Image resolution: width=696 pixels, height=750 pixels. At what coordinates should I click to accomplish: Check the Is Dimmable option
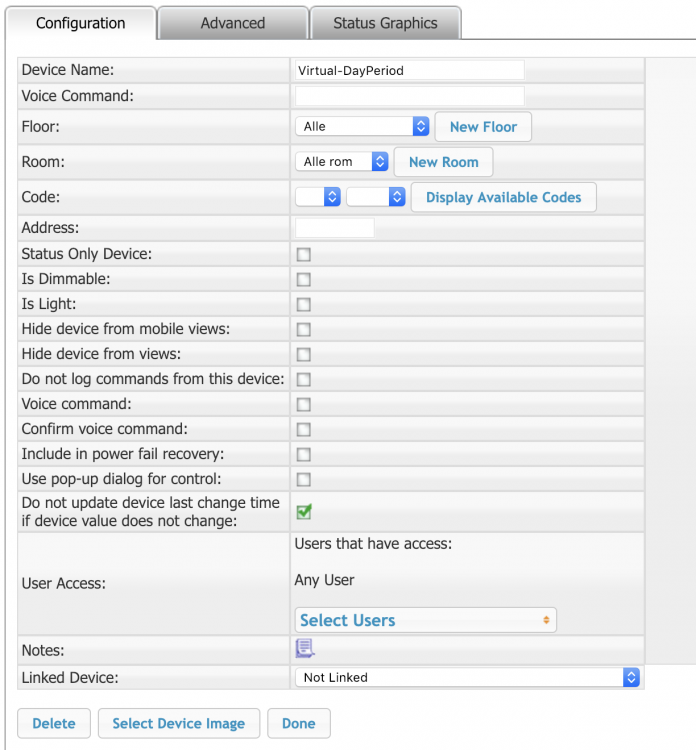tap(304, 280)
